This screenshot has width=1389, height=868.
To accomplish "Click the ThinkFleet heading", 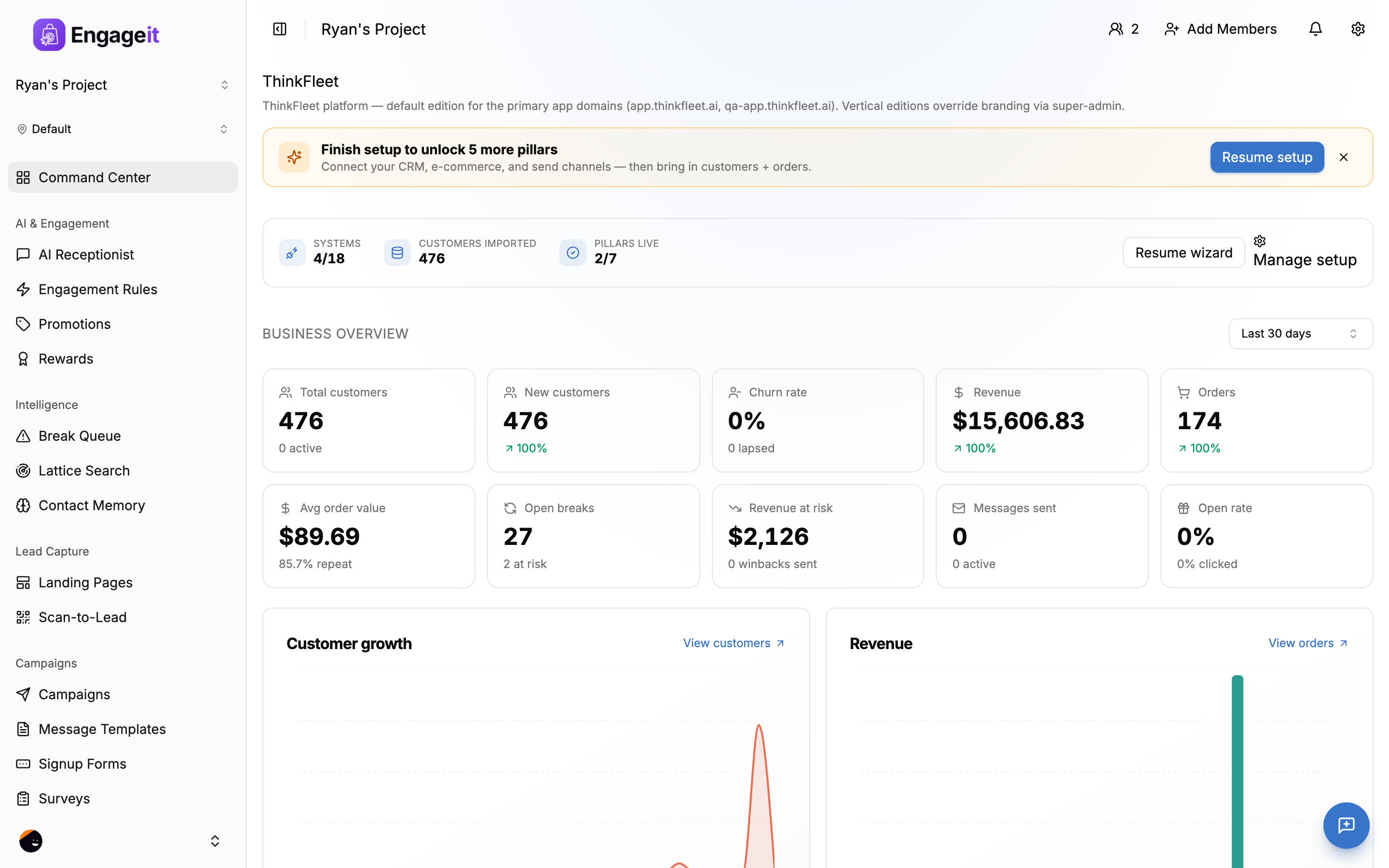I will tap(300, 81).
